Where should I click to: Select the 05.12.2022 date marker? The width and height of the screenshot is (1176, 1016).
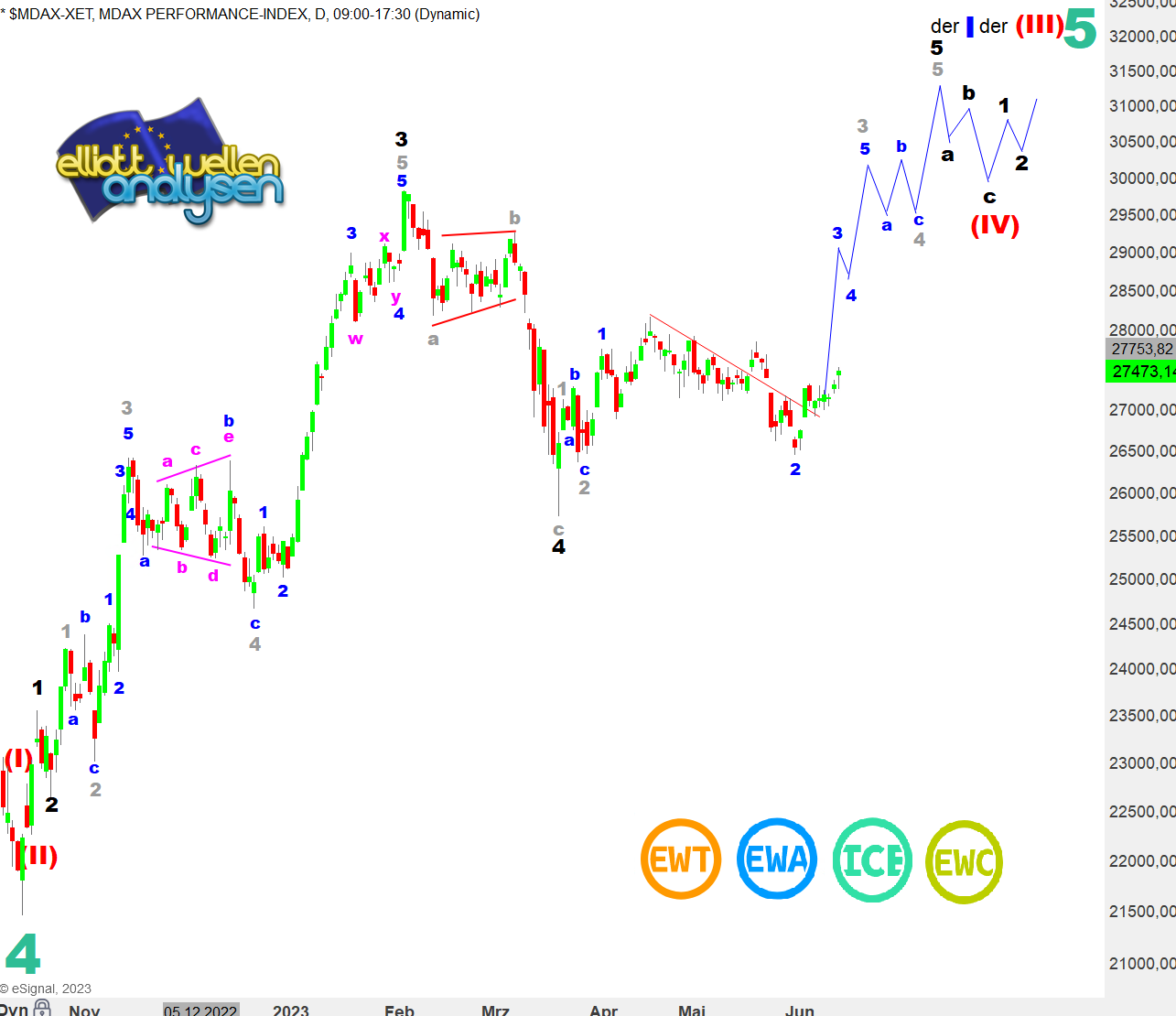(200, 1011)
